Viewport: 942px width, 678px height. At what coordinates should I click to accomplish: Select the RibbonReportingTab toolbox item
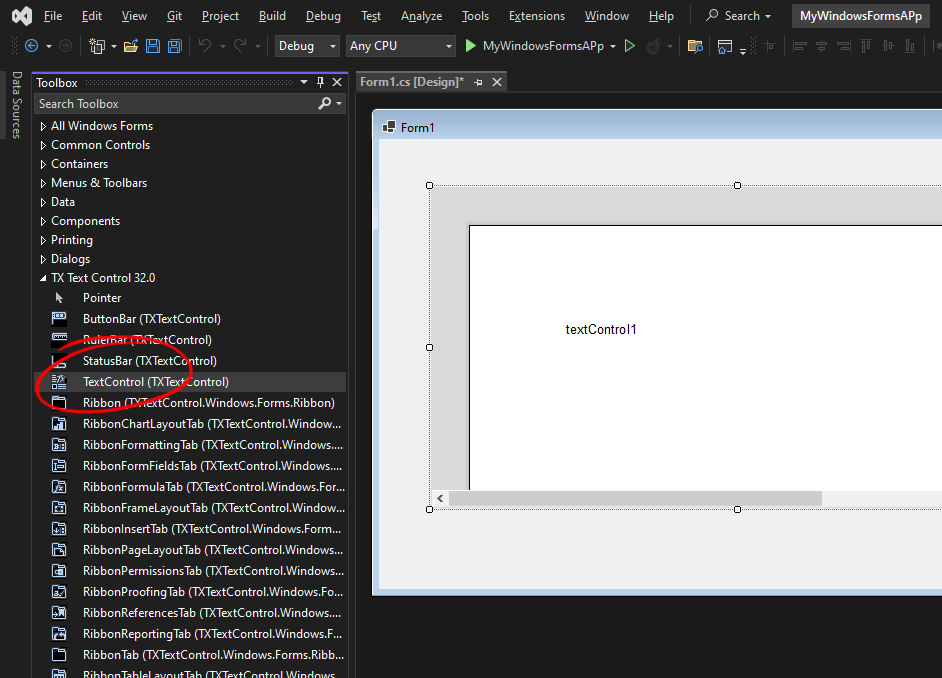pos(190,634)
